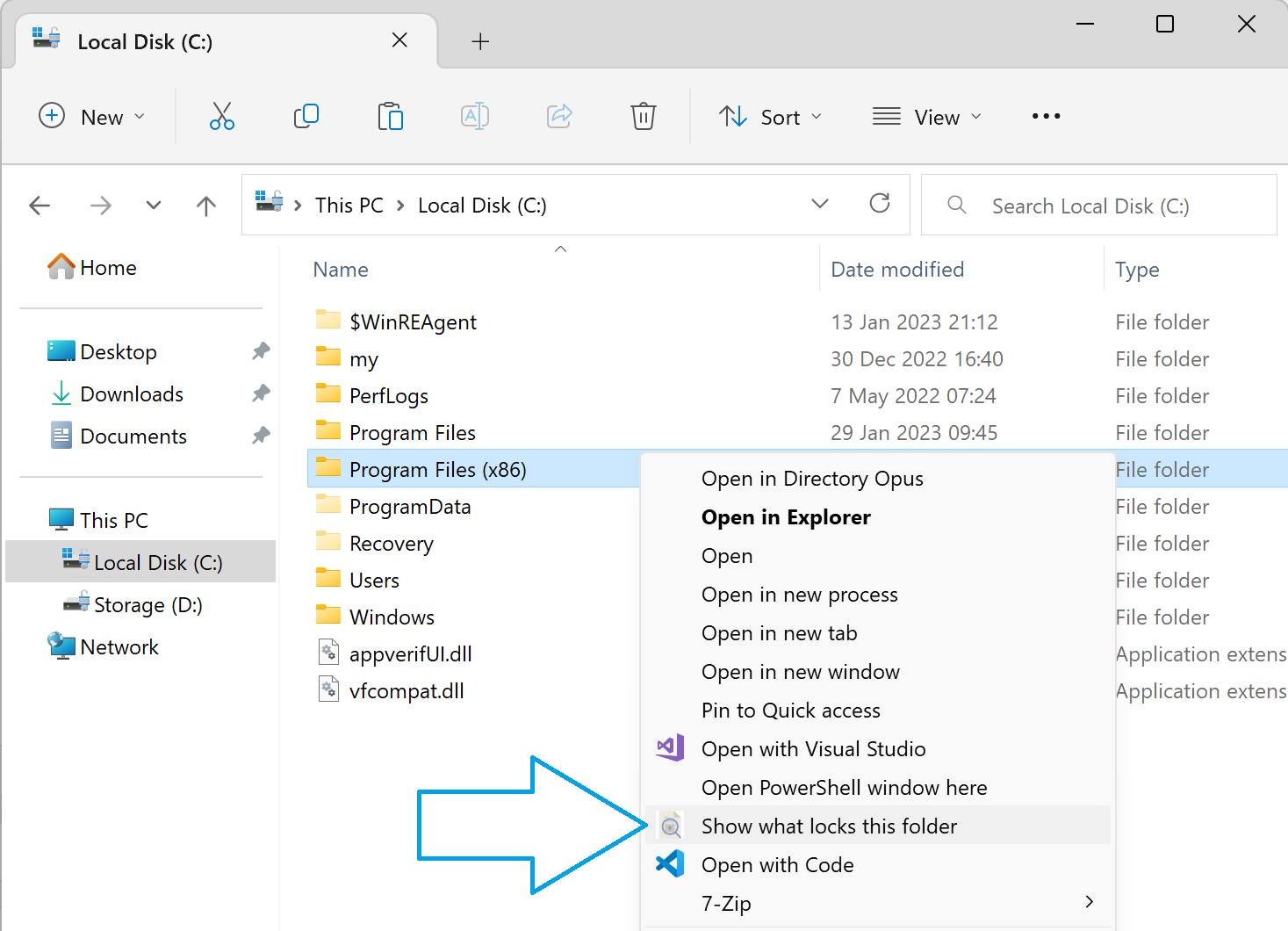Click the Share icon in toolbar

coord(559,116)
